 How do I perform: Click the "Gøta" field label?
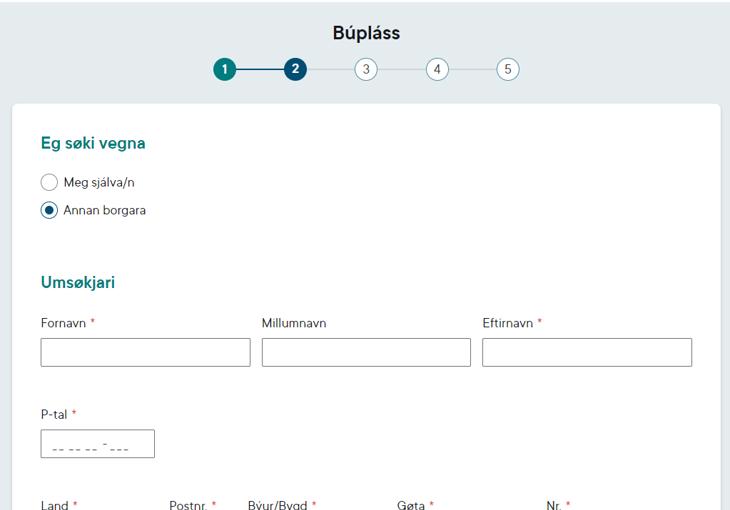click(411, 504)
